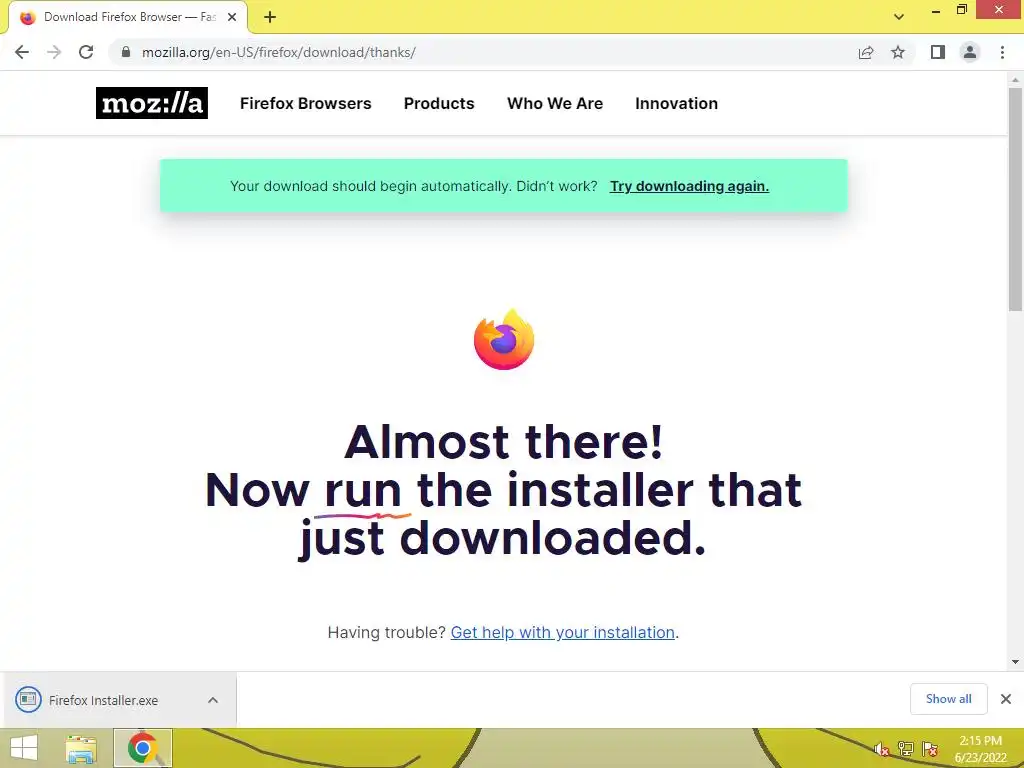Click the forward navigation arrow

pyautogui.click(x=54, y=52)
